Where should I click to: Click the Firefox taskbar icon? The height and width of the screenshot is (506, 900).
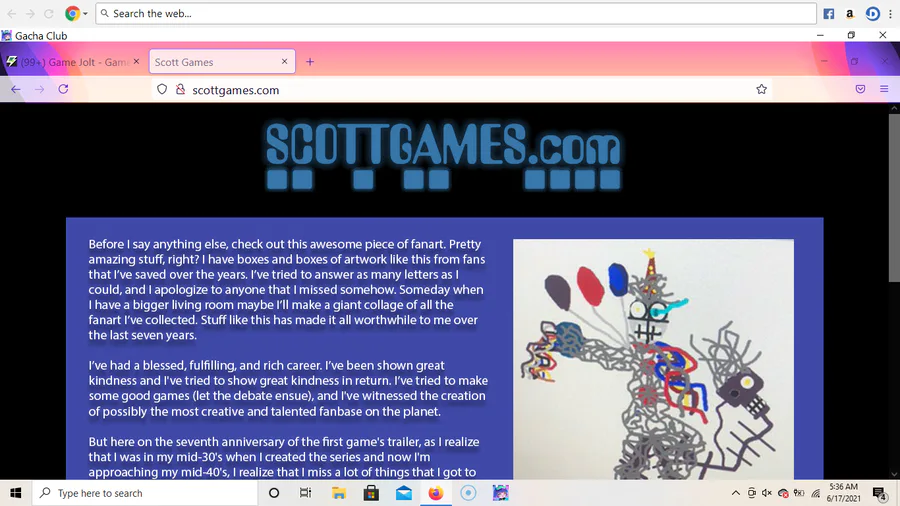tap(436, 493)
